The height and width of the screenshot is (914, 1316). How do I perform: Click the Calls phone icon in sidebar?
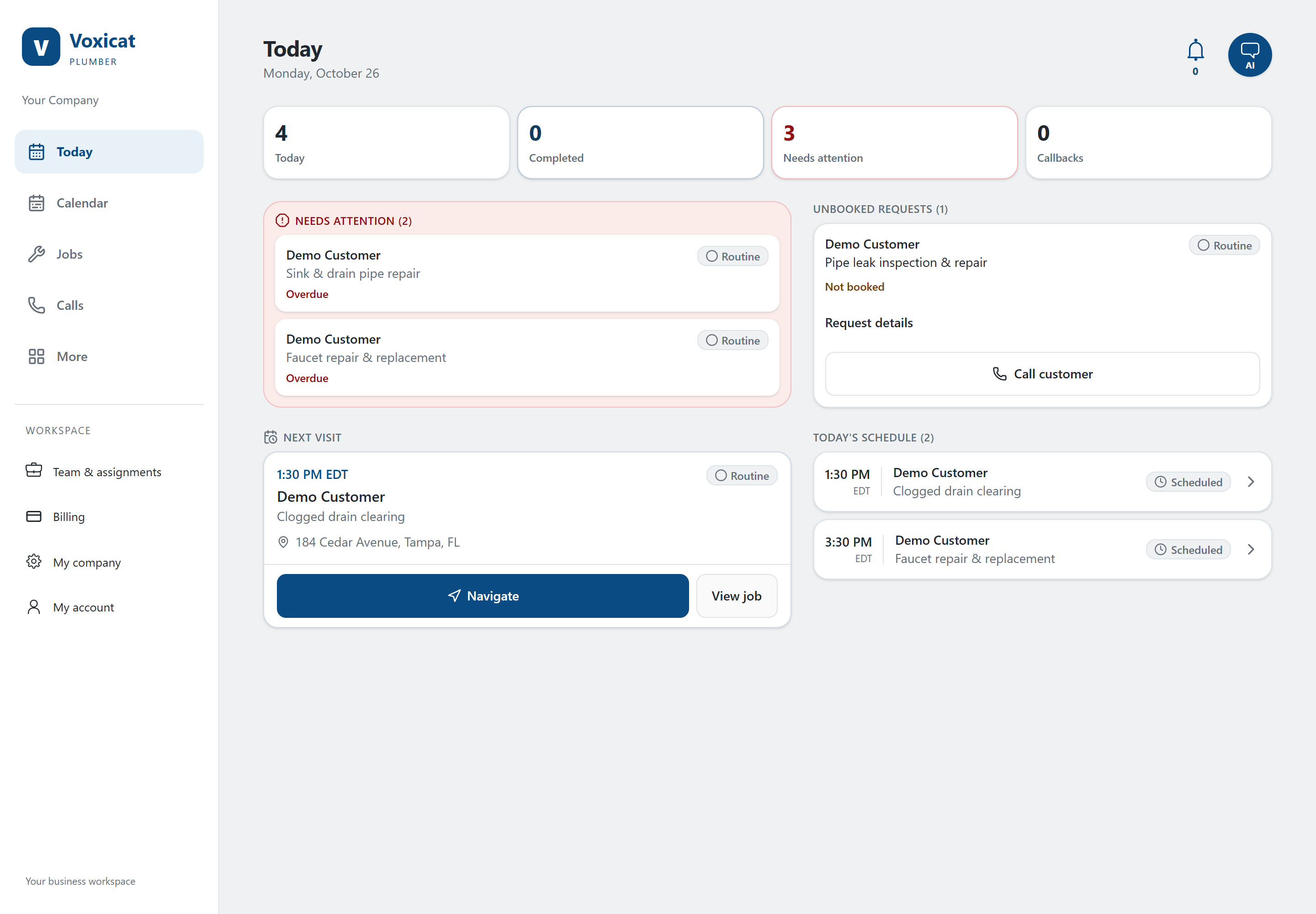point(37,305)
